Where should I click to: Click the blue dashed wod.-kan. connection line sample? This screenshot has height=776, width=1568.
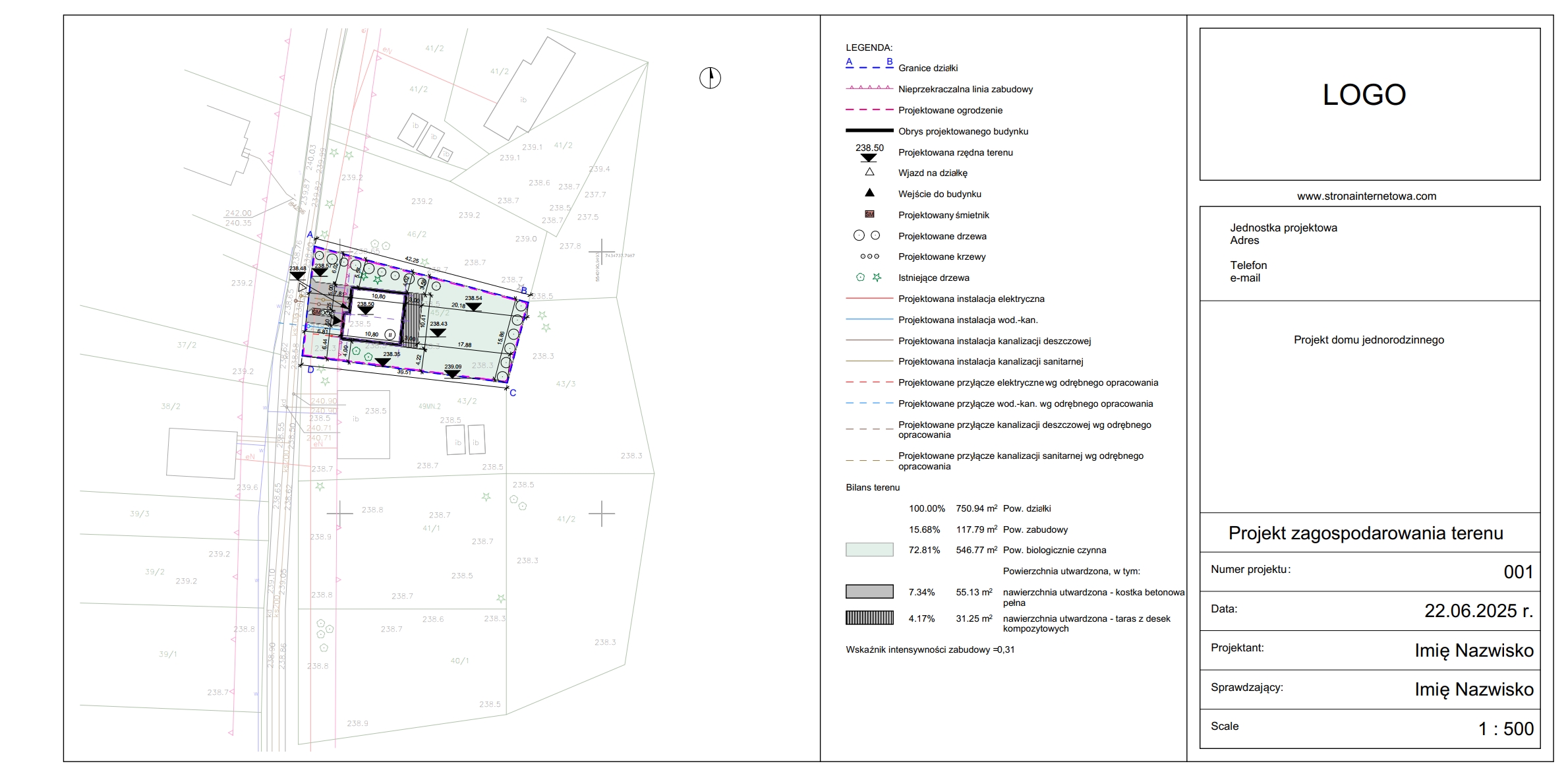pyautogui.click(x=869, y=403)
